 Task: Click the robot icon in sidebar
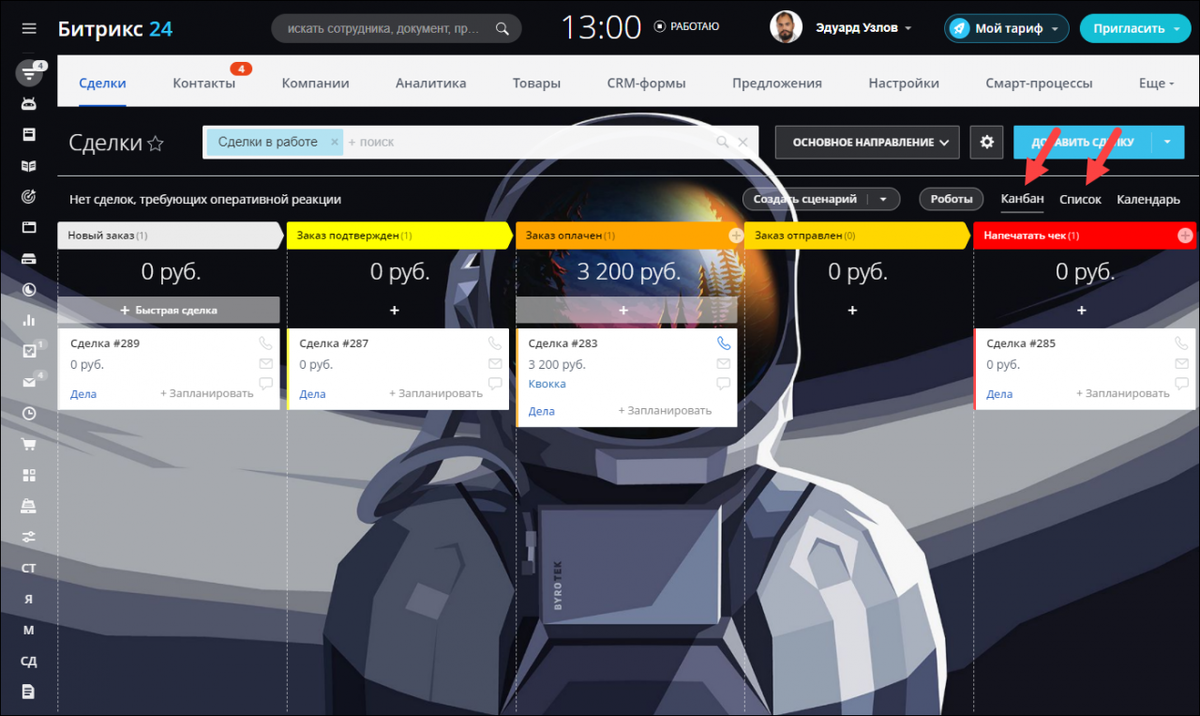(x=29, y=103)
